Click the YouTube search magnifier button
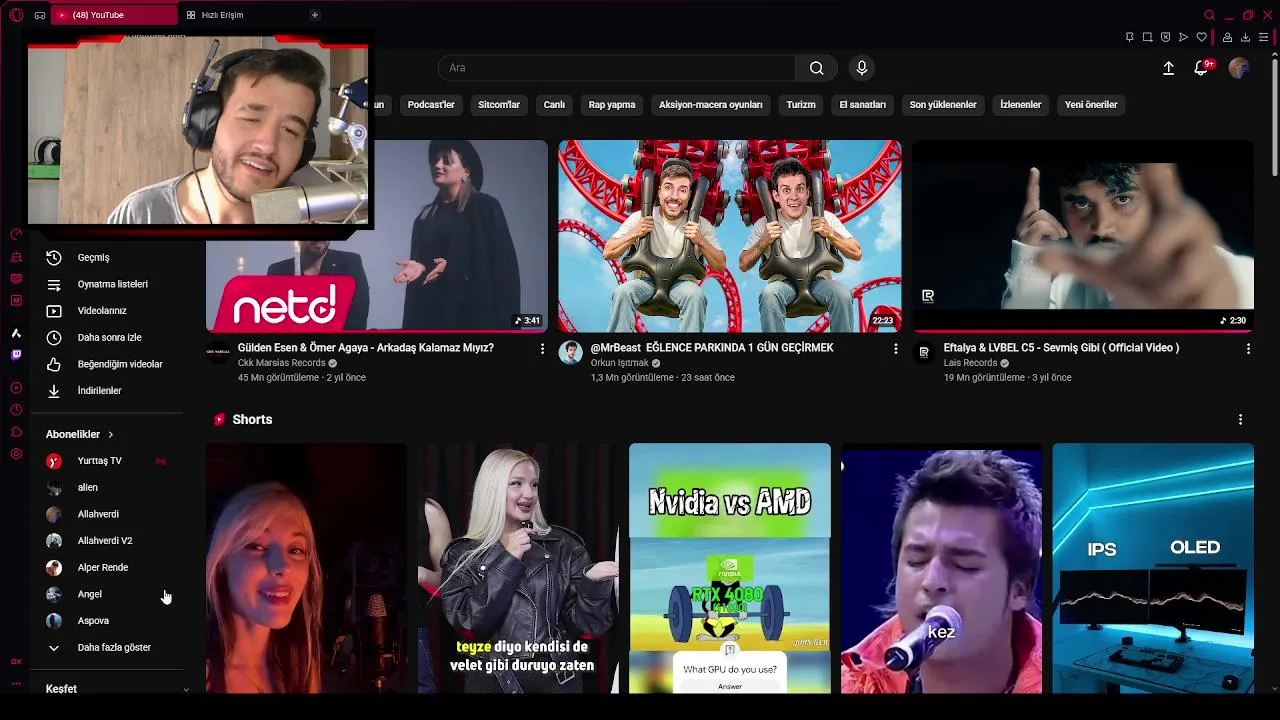Screen dimensions: 1280x720 pyautogui.click(x=817, y=68)
